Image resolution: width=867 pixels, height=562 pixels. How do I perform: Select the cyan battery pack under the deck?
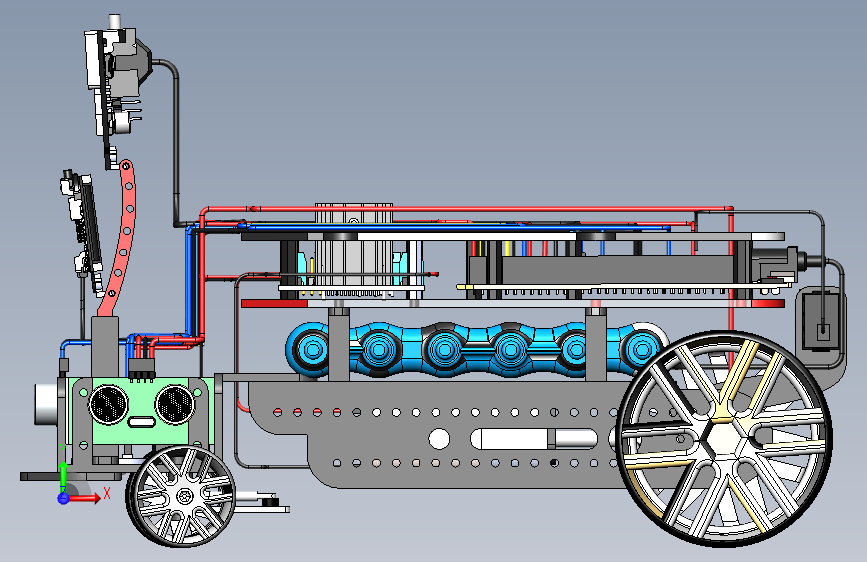(476, 350)
